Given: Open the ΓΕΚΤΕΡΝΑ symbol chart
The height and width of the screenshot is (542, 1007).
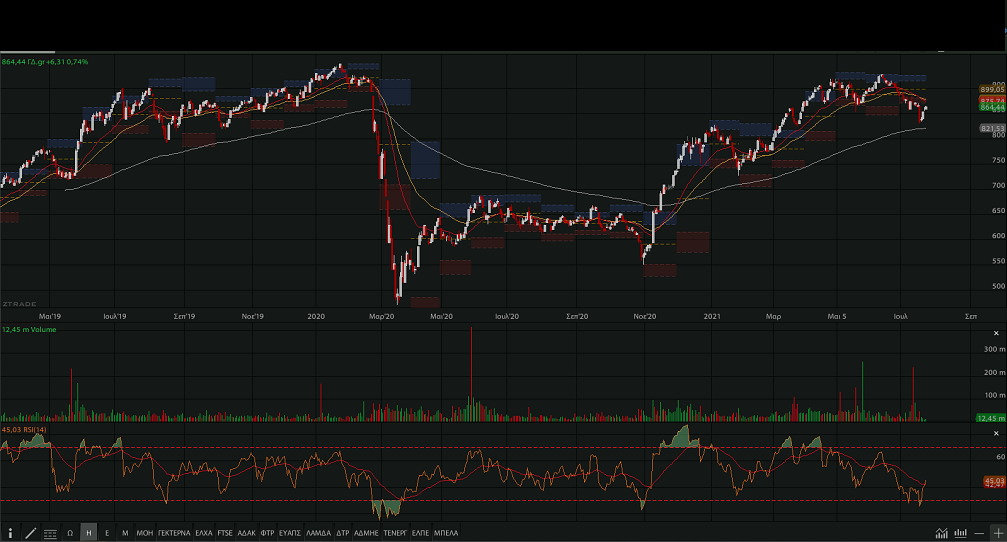Looking at the screenshot, I should [x=175, y=533].
